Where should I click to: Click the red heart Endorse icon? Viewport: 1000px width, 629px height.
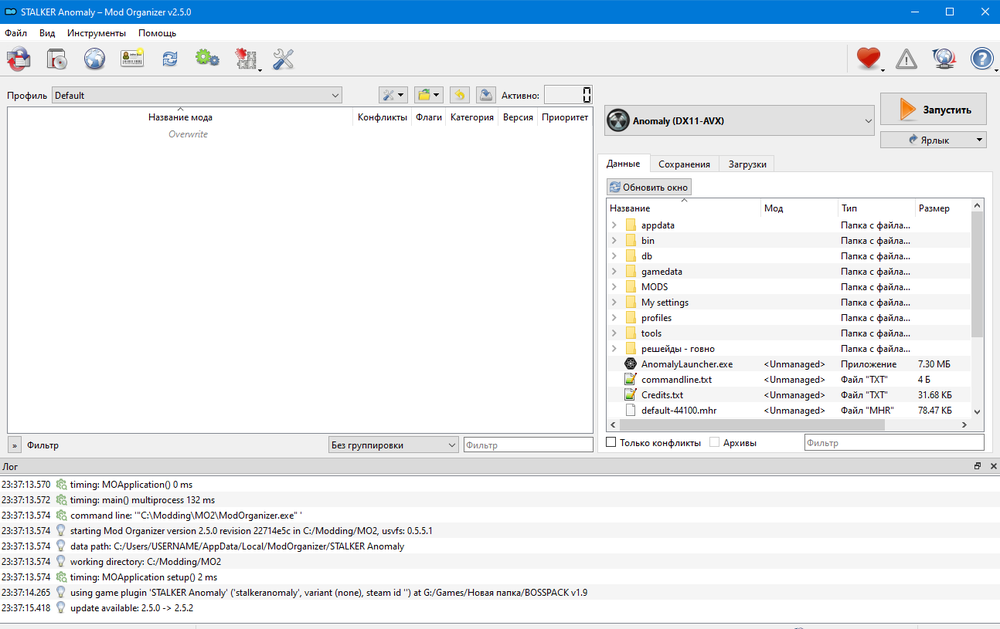868,59
